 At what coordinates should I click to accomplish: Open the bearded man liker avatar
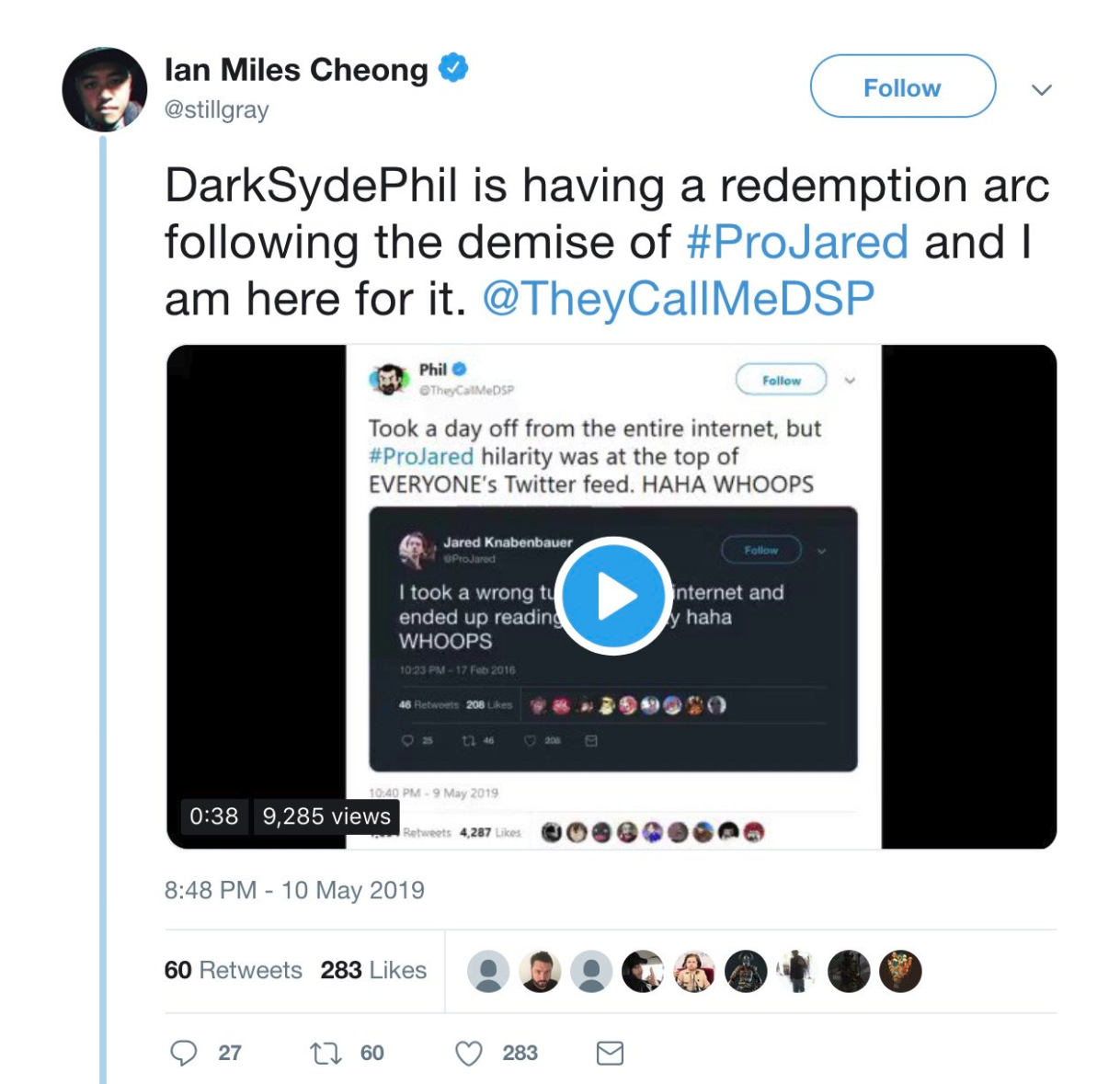click(540, 971)
